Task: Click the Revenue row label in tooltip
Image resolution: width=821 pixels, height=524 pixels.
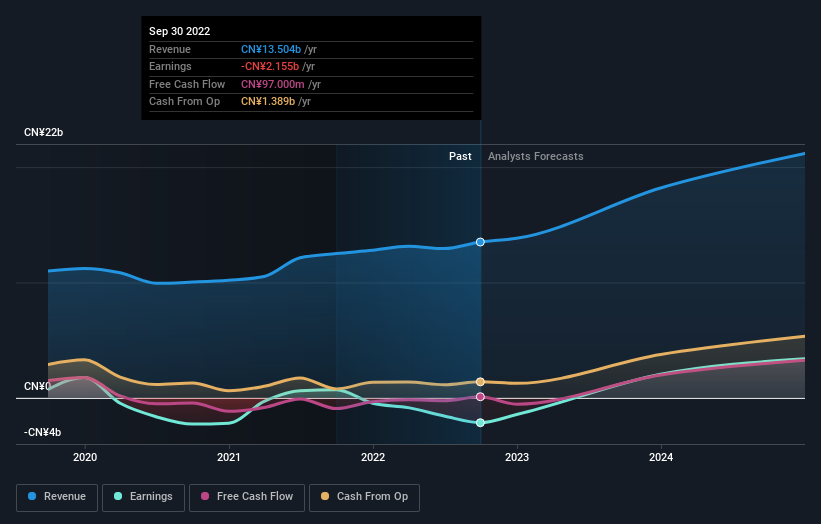Action: (x=170, y=49)
